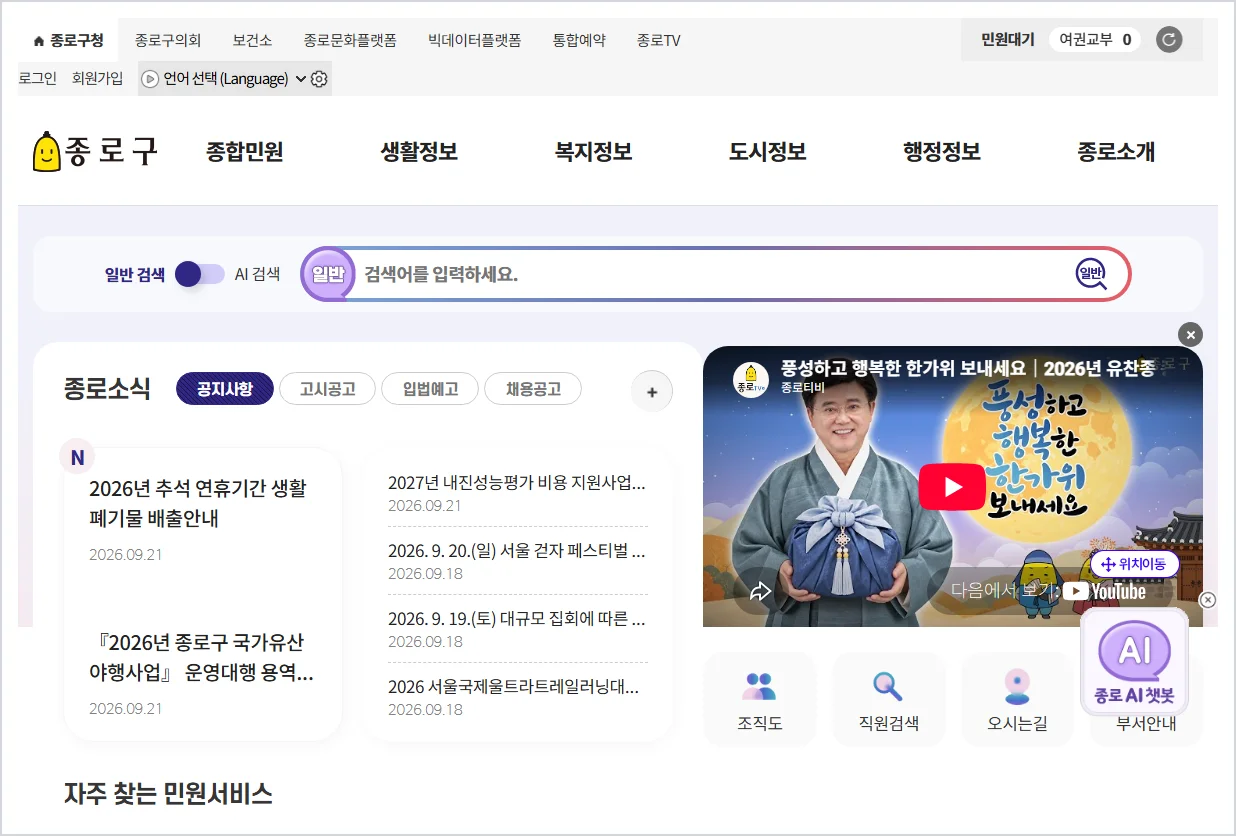
Task: Go to 보건소 site
Action: pos(252,41)
